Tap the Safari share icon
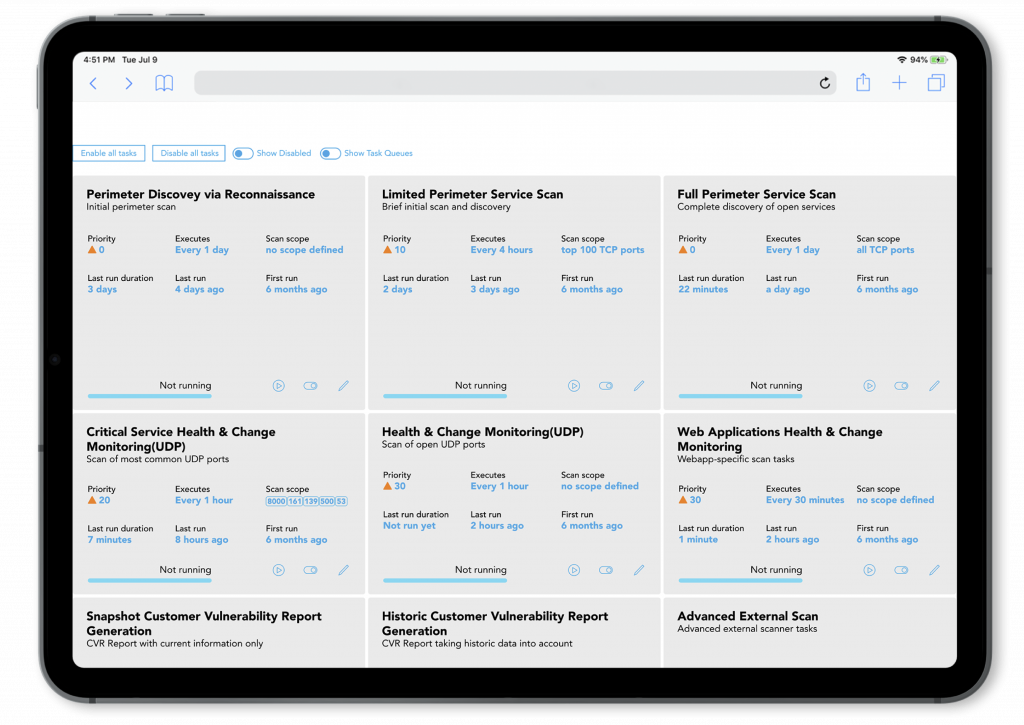This screenshot has height=725, width=1024. [x=863, y=84]
